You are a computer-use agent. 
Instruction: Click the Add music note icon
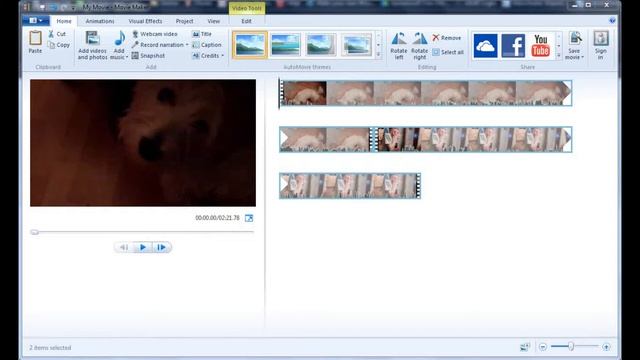[119, 39]
